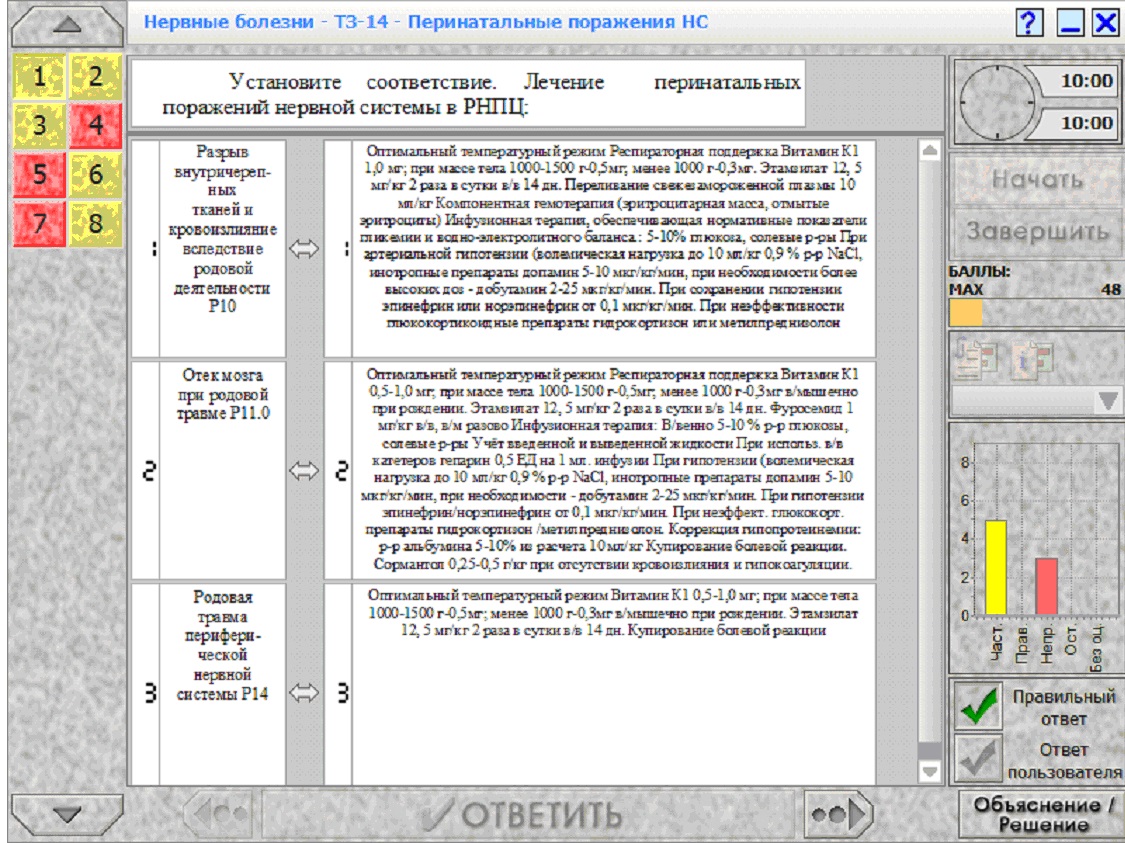Click MAX score value 48
This screenshot has width=1125, height=843.
click(x=1110, y=290)
